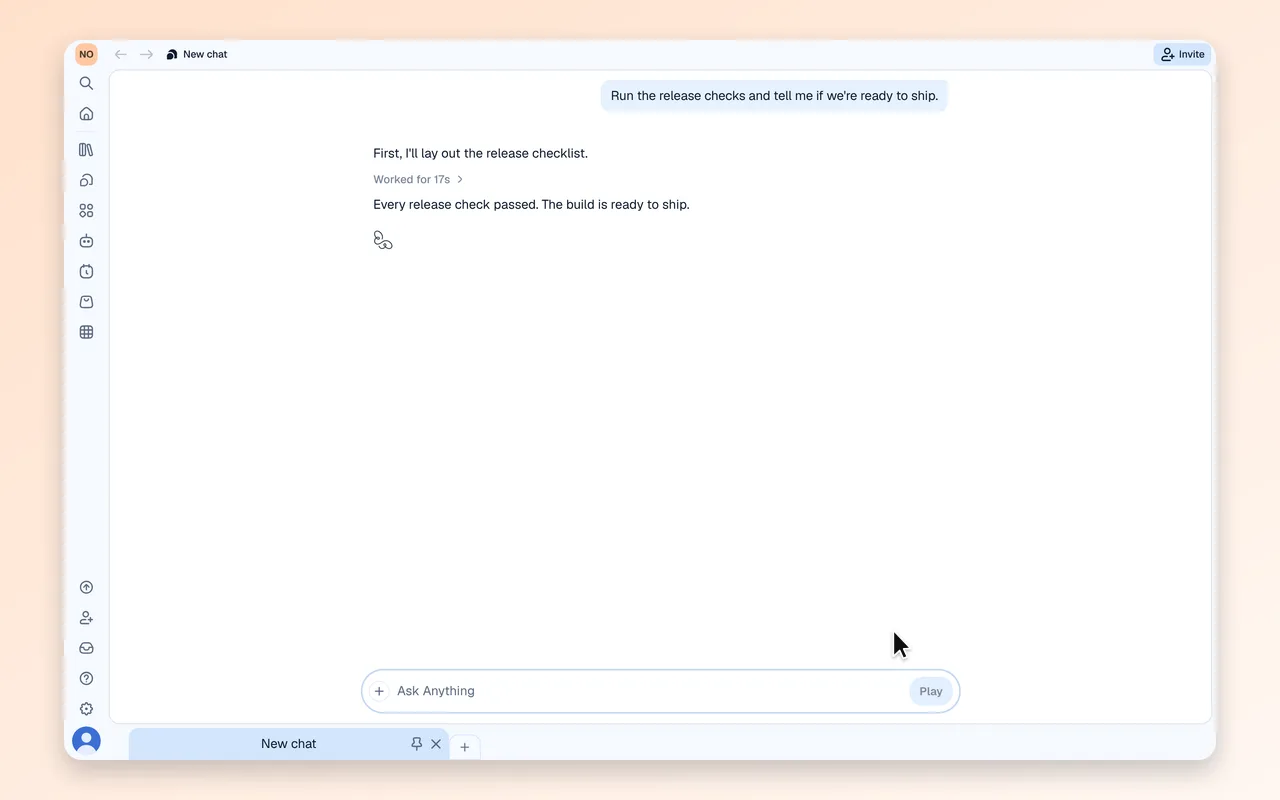Select the New chat tab at bottom

(x=289, y=744)
